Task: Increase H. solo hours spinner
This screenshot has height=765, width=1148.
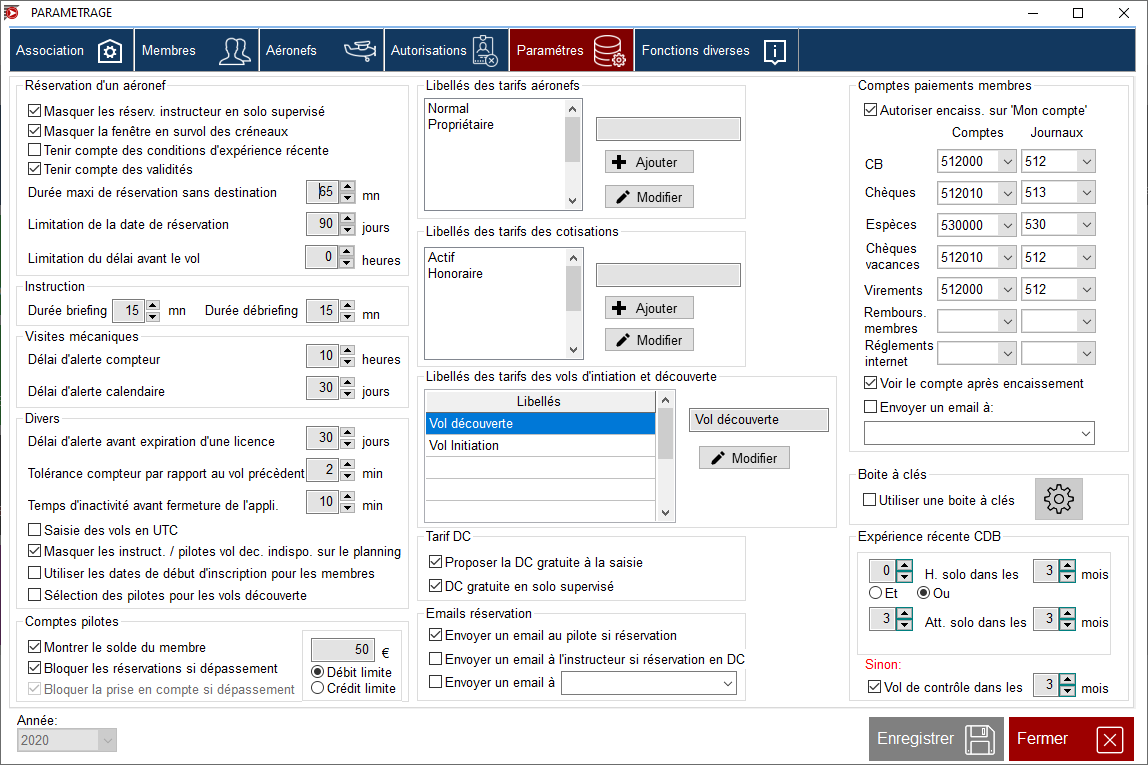Action: point(905,565)
